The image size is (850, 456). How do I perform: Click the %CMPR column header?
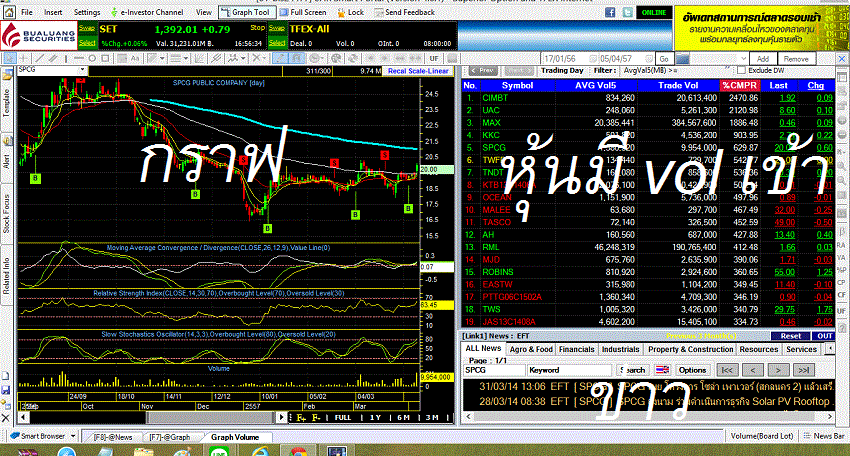click(x=740, y=85)
